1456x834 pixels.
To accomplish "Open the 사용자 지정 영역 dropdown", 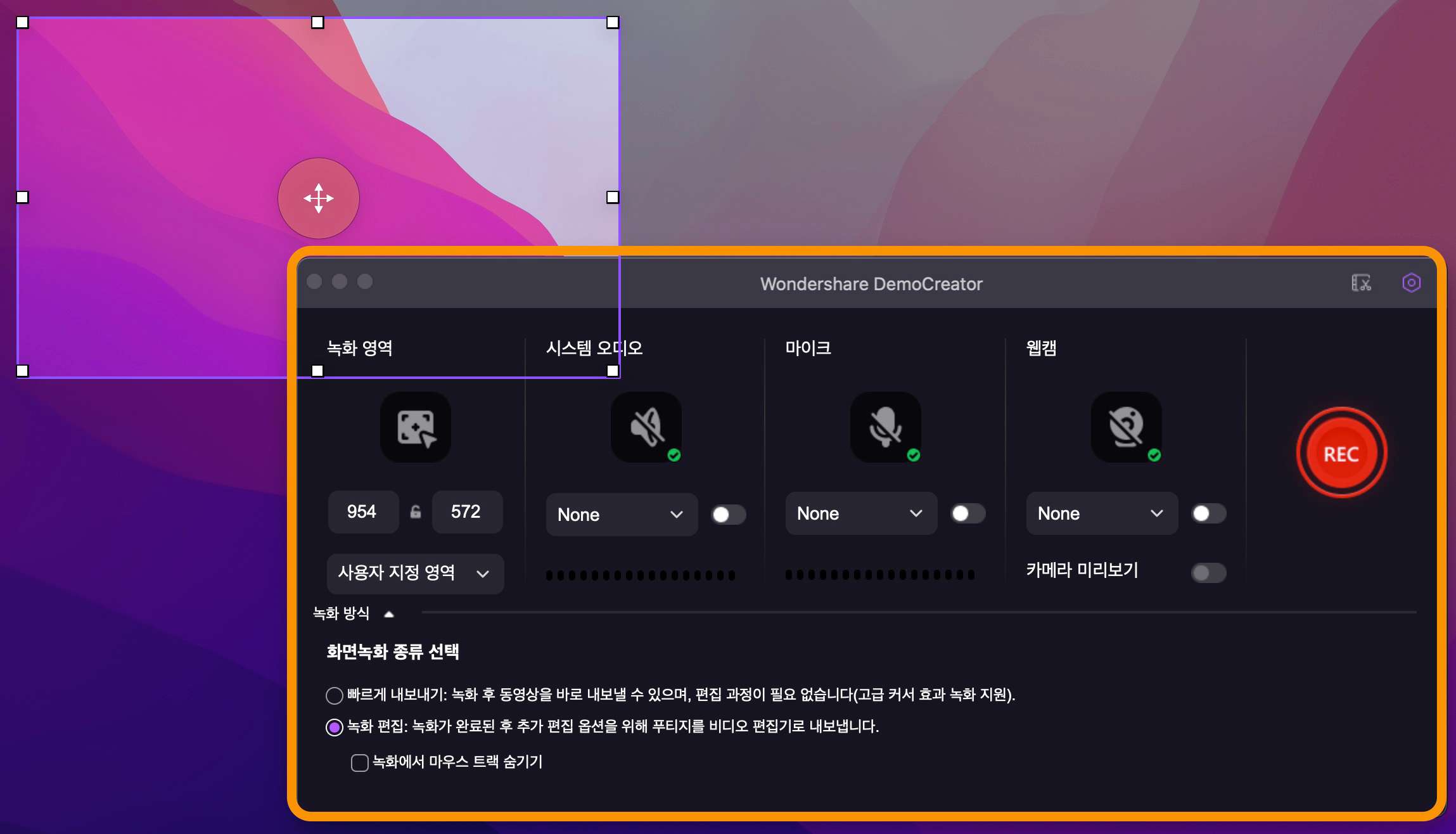I will point(416,574).
